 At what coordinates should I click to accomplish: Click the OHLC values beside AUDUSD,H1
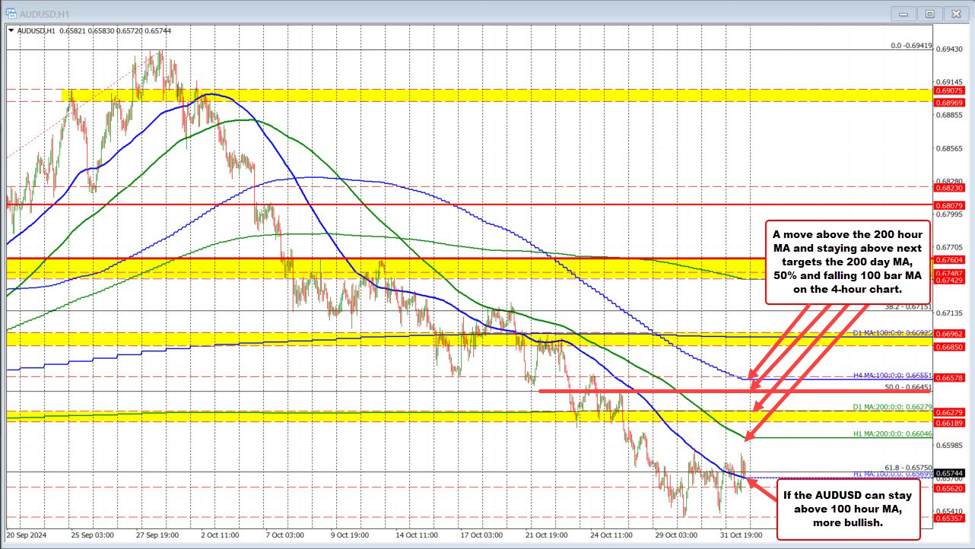point(116,30)
